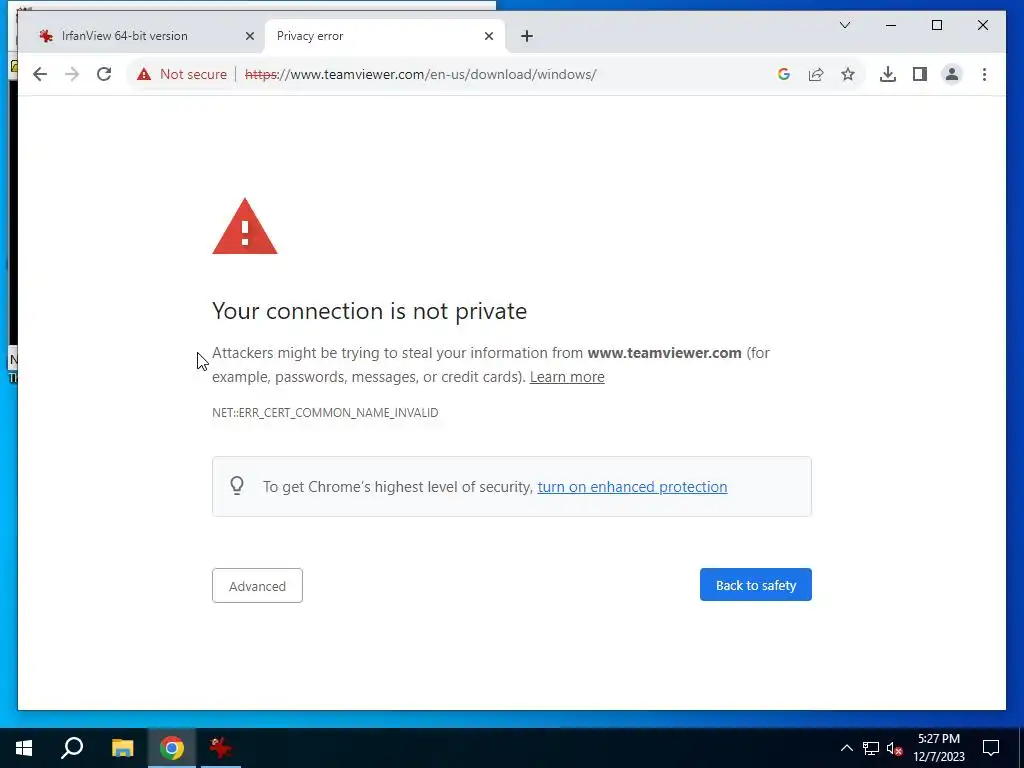Open the notification center icon
1024x768 pixels.
click(x=991, y=748)
